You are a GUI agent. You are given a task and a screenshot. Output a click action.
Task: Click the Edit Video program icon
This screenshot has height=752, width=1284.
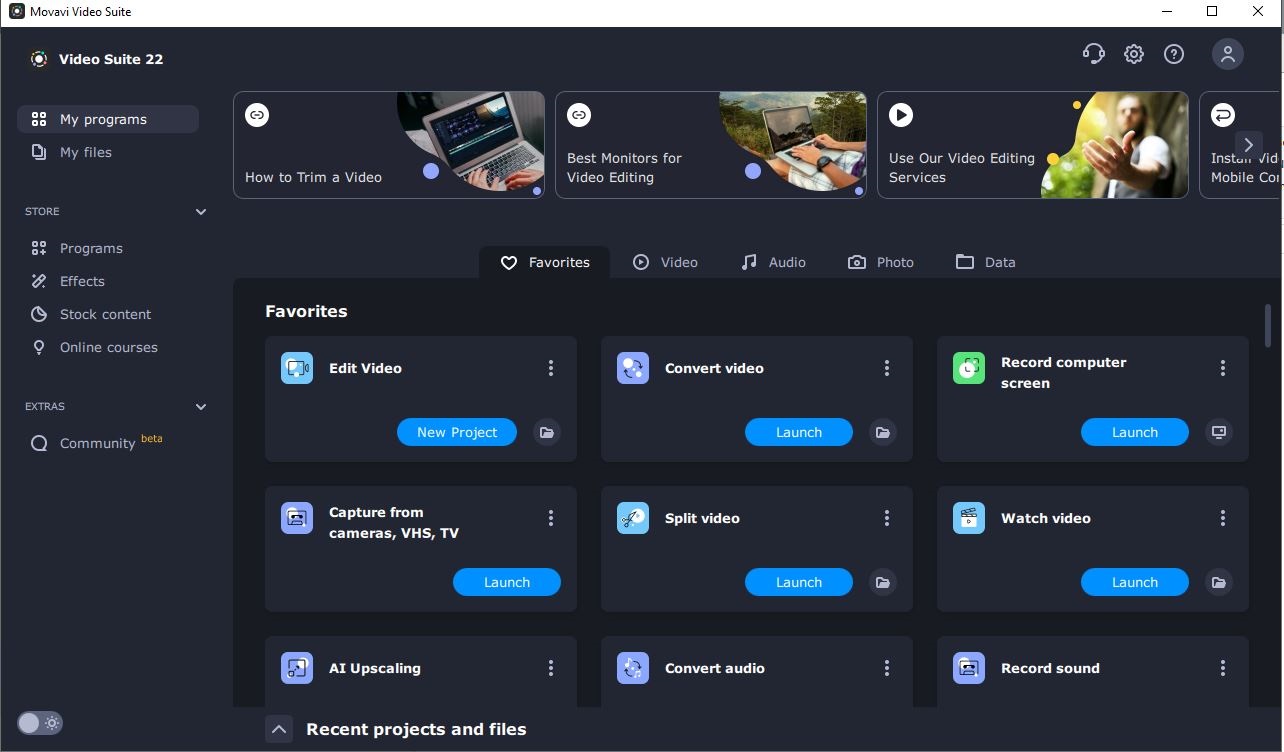coord(297,368)
